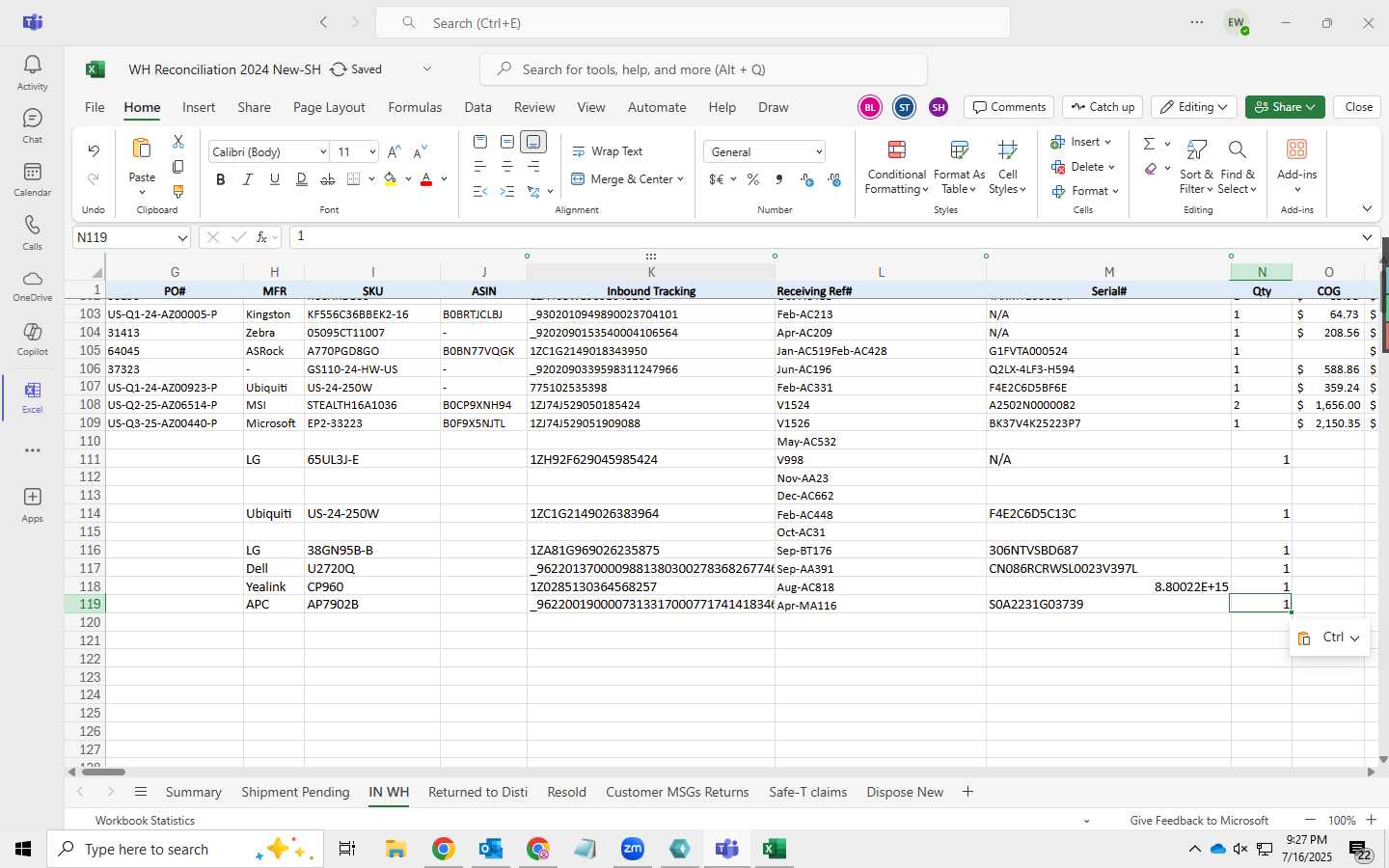Open Conditional Formatting menu
This screenshot has width=1389, height=868.
point(896,166)
